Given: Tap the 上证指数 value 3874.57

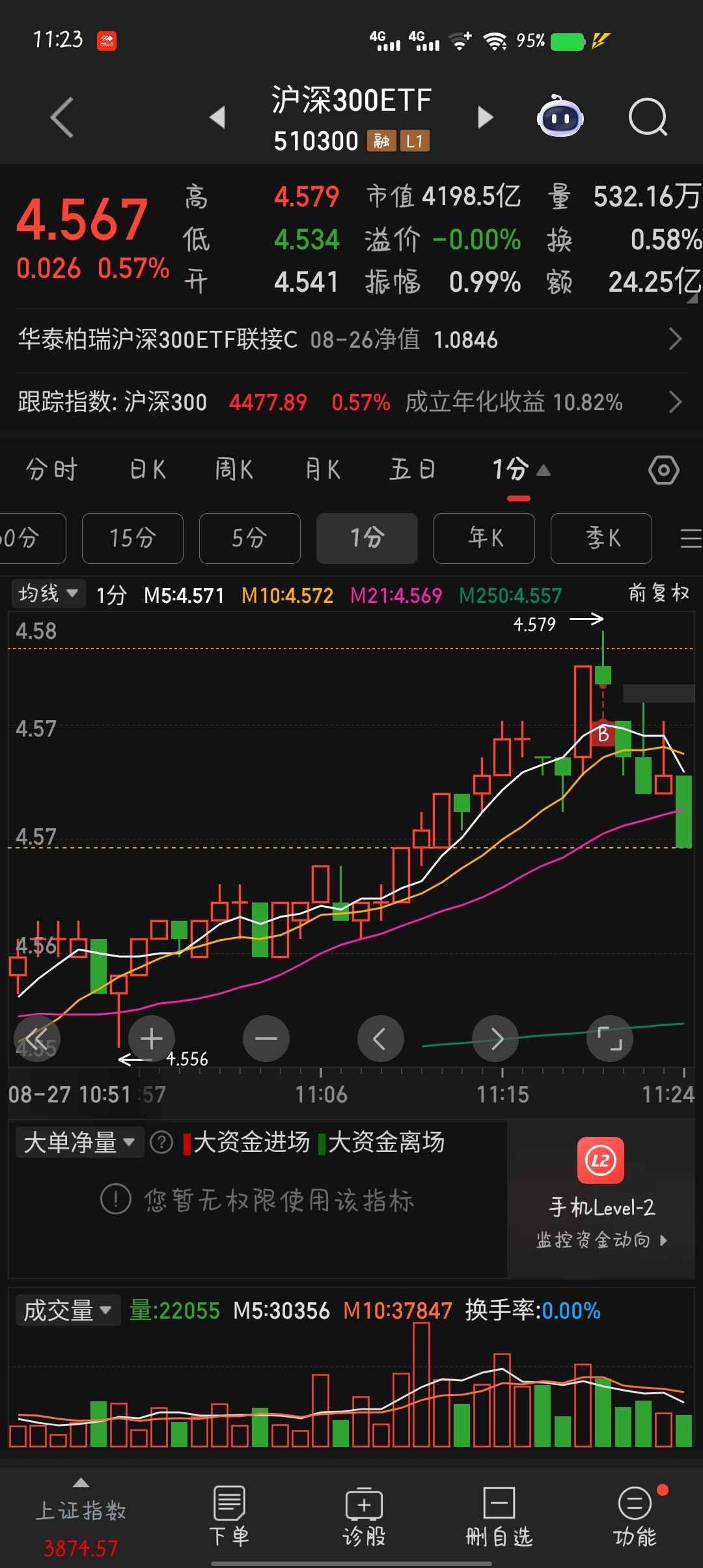Looking at the screenshot, I should tap(81, 1547).
